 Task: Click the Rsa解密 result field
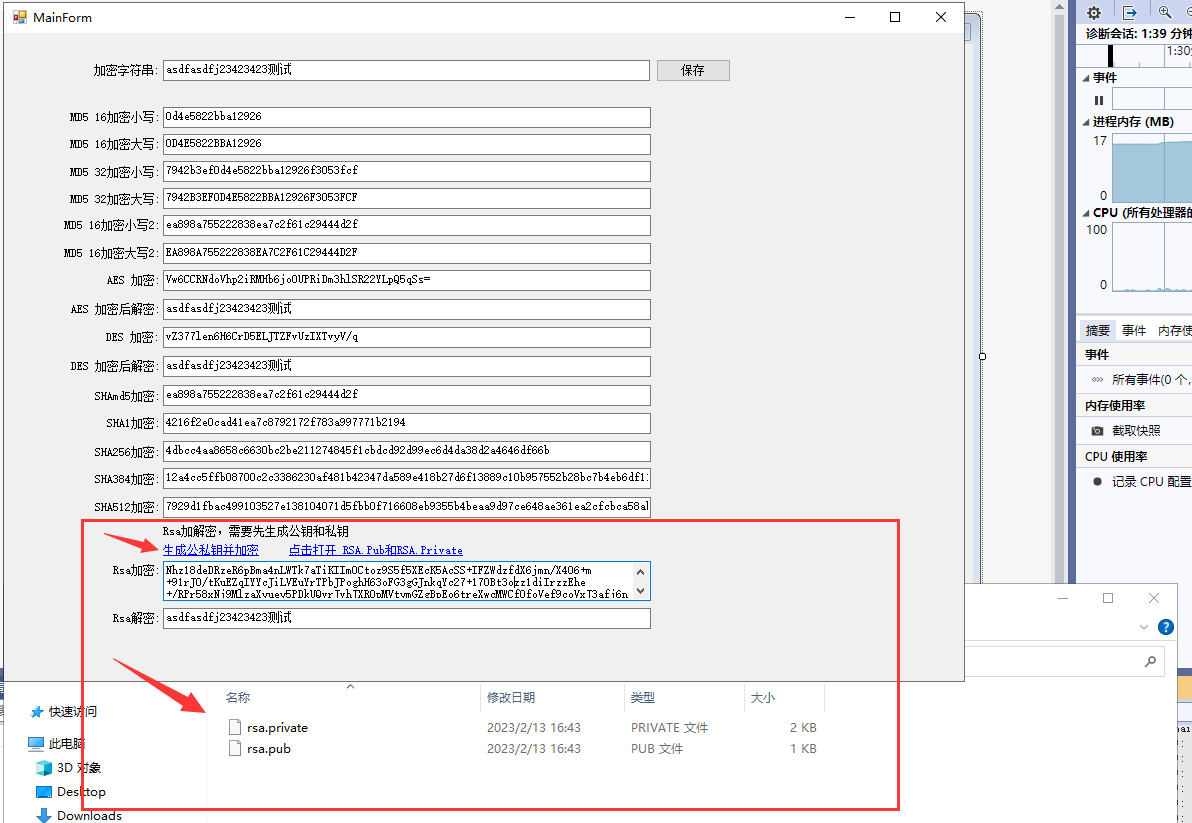tap(407, 619)
